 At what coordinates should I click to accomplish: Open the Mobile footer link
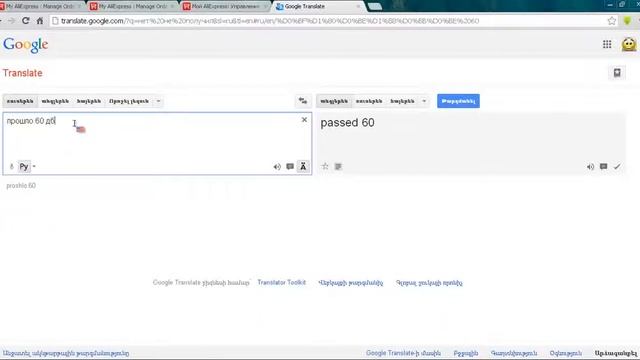click(466, 353)
